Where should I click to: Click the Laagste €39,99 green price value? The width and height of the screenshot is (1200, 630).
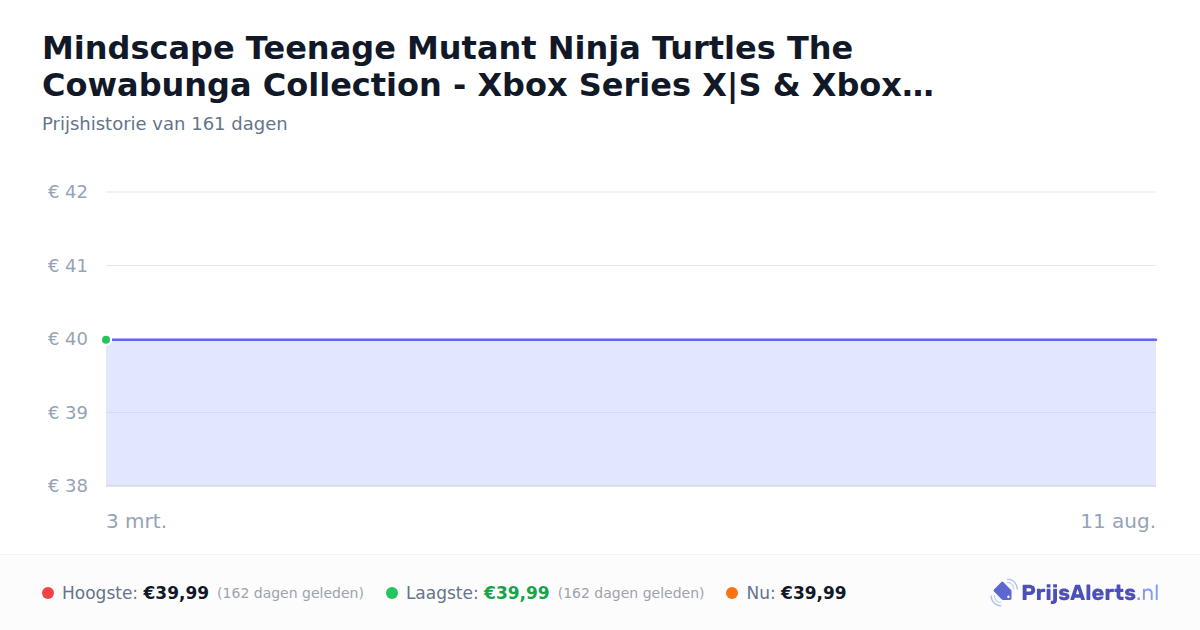click(517, 593)
